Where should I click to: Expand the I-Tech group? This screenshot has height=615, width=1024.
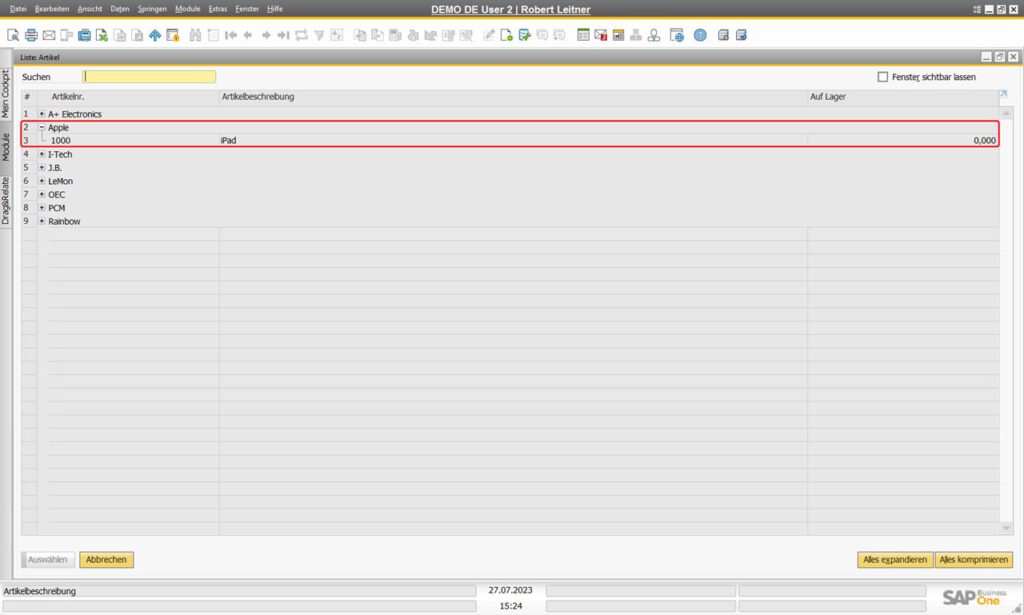click(42, 154)
